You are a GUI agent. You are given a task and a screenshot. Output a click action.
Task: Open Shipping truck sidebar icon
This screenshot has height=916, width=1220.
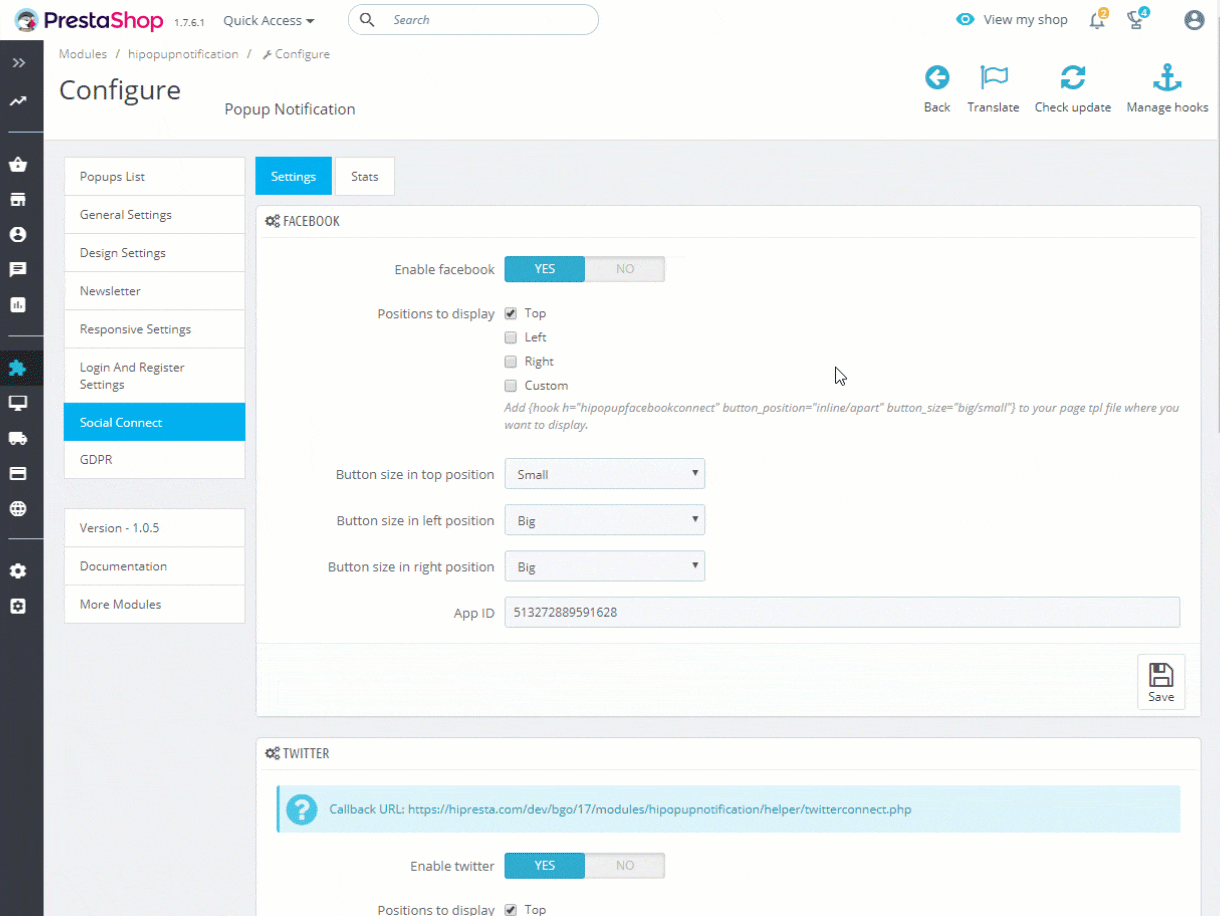(x=18, y=438)
